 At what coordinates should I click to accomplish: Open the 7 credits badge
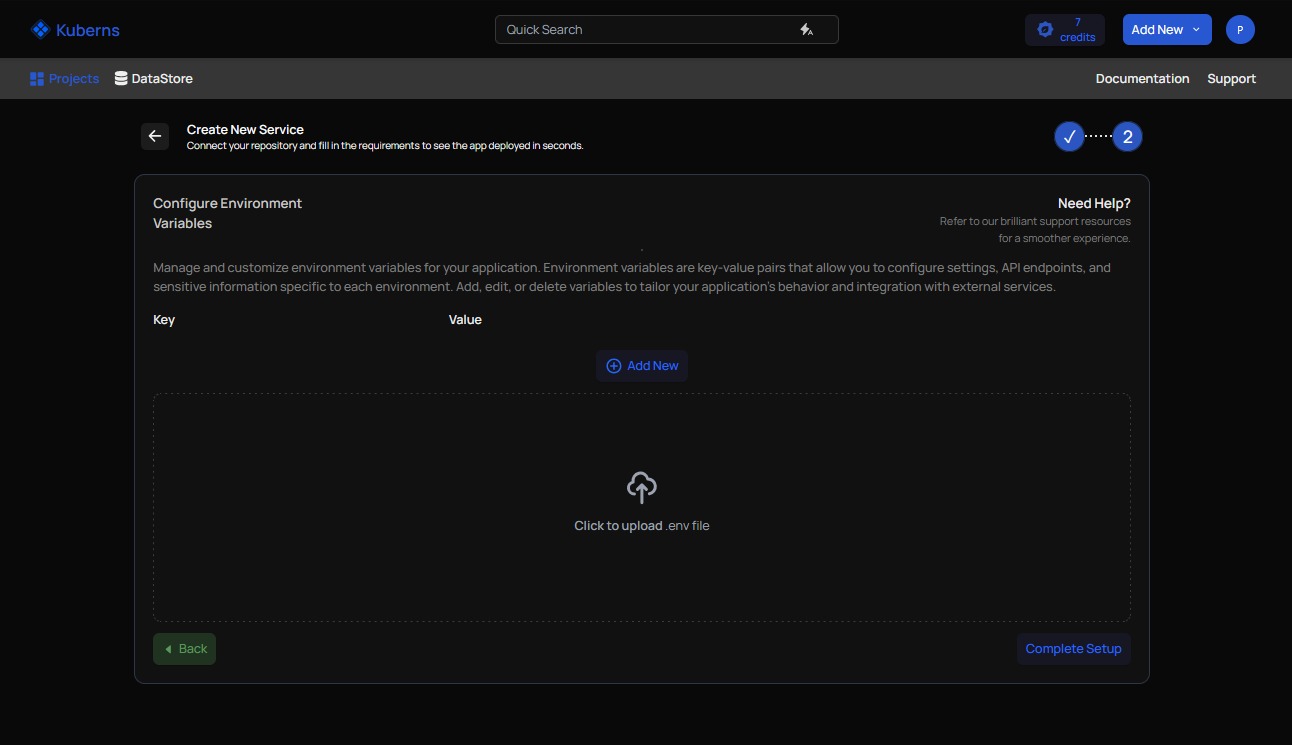1065,30
